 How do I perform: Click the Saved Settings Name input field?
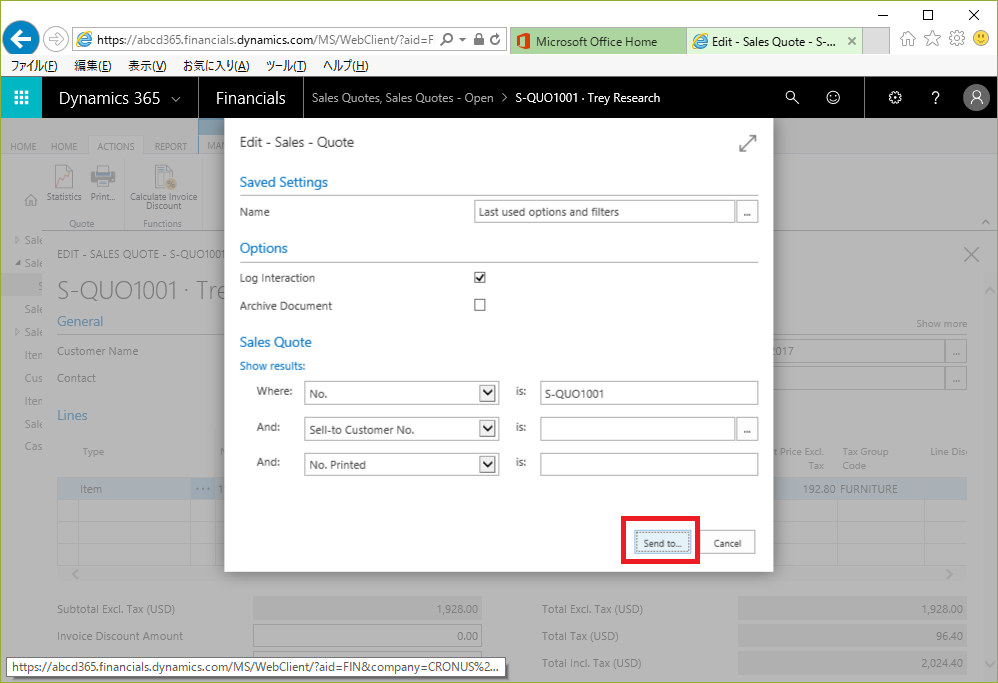[605, 212]
